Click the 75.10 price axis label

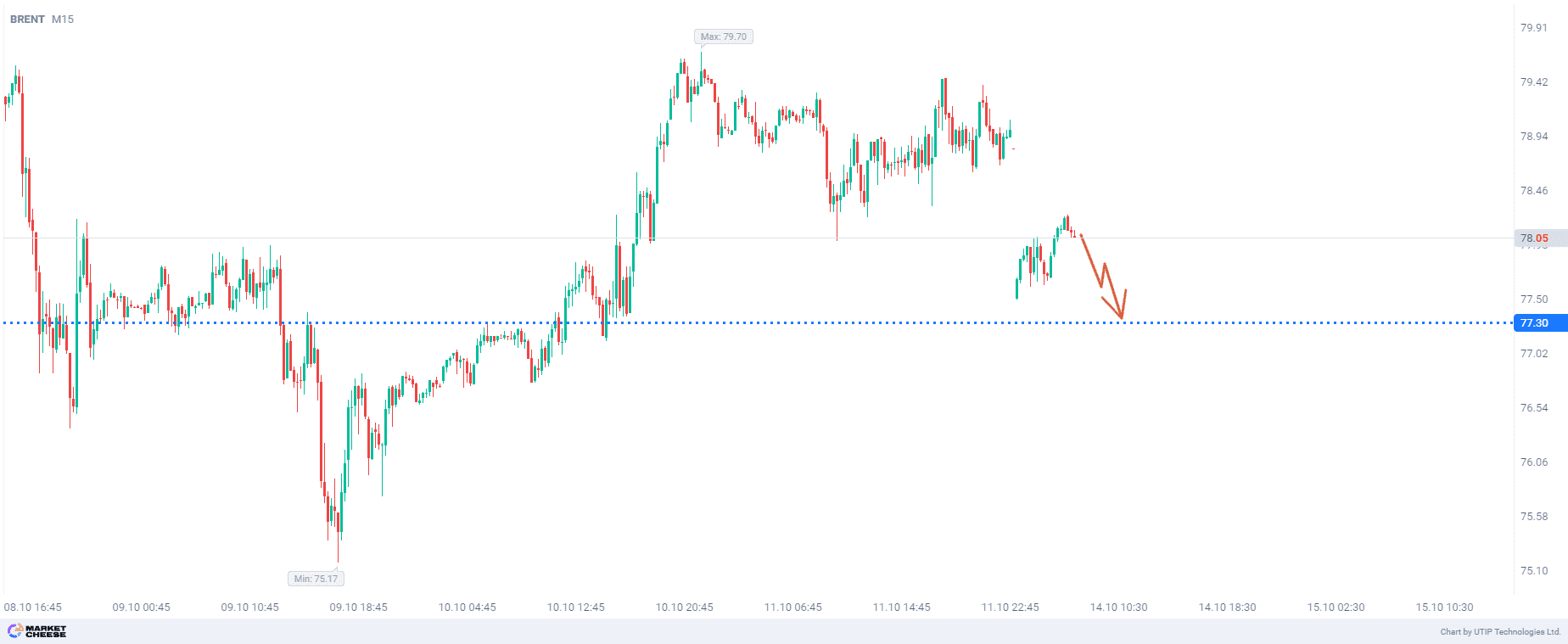(x=1534, y=571)
